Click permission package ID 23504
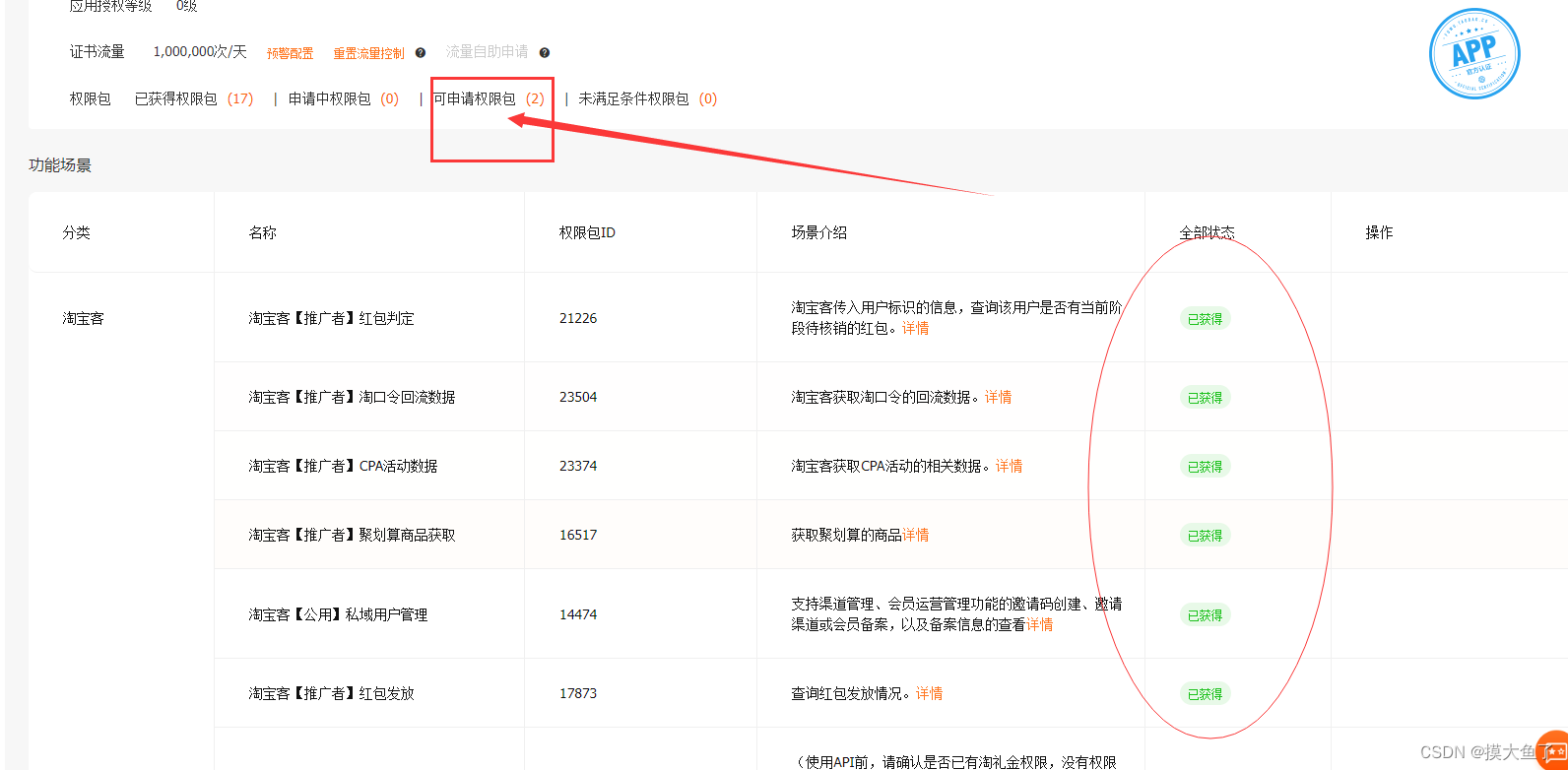The height and width of the screenshot is (770, 1568). [578, 397]
